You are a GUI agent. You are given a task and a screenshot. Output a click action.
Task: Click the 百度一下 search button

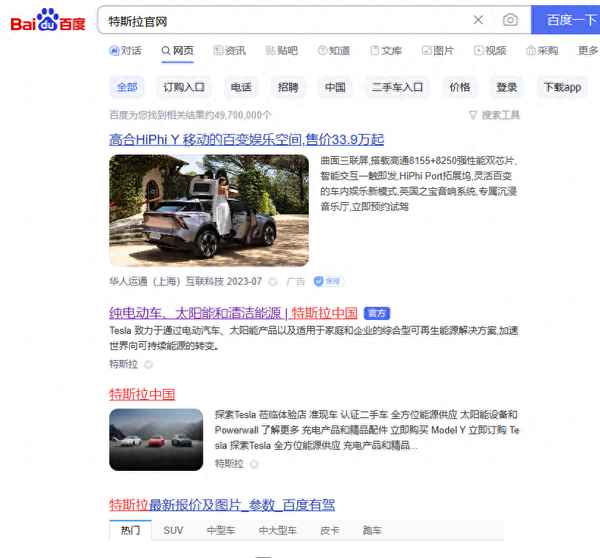(567, 20)
